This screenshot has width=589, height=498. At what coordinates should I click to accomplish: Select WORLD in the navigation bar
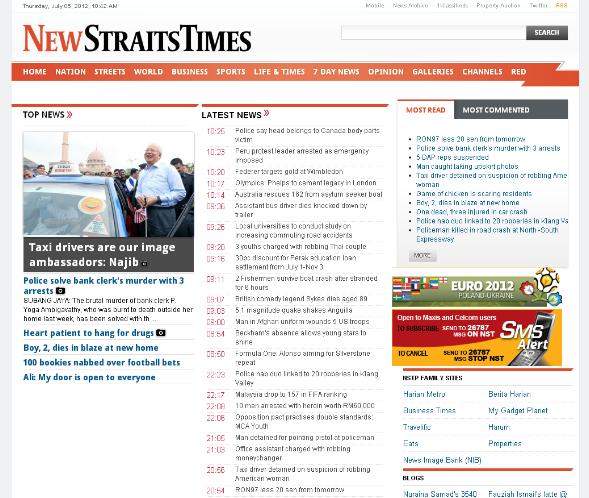pos(148,72)
